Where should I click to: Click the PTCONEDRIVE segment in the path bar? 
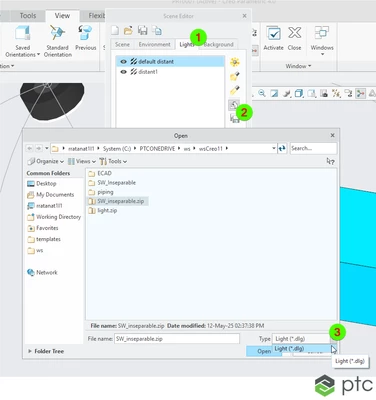[157, 149]
